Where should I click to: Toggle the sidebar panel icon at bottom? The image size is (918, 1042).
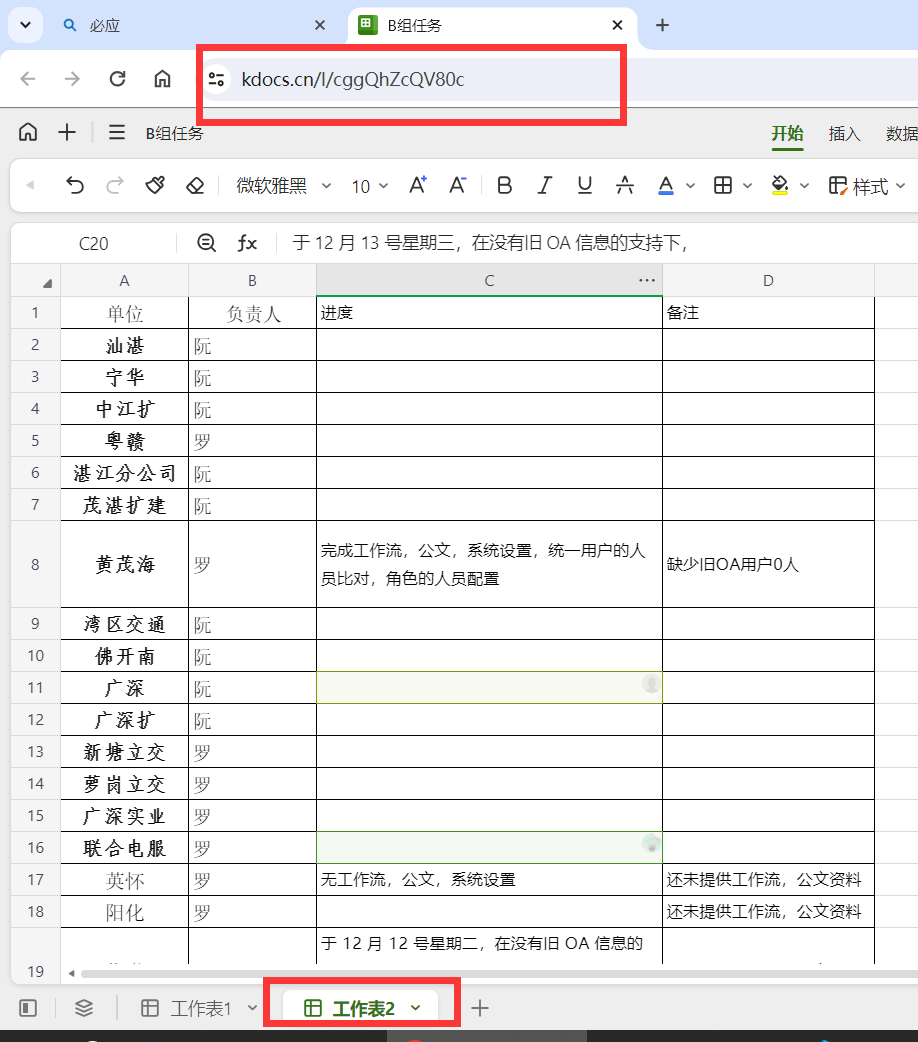click(28, 1008)
